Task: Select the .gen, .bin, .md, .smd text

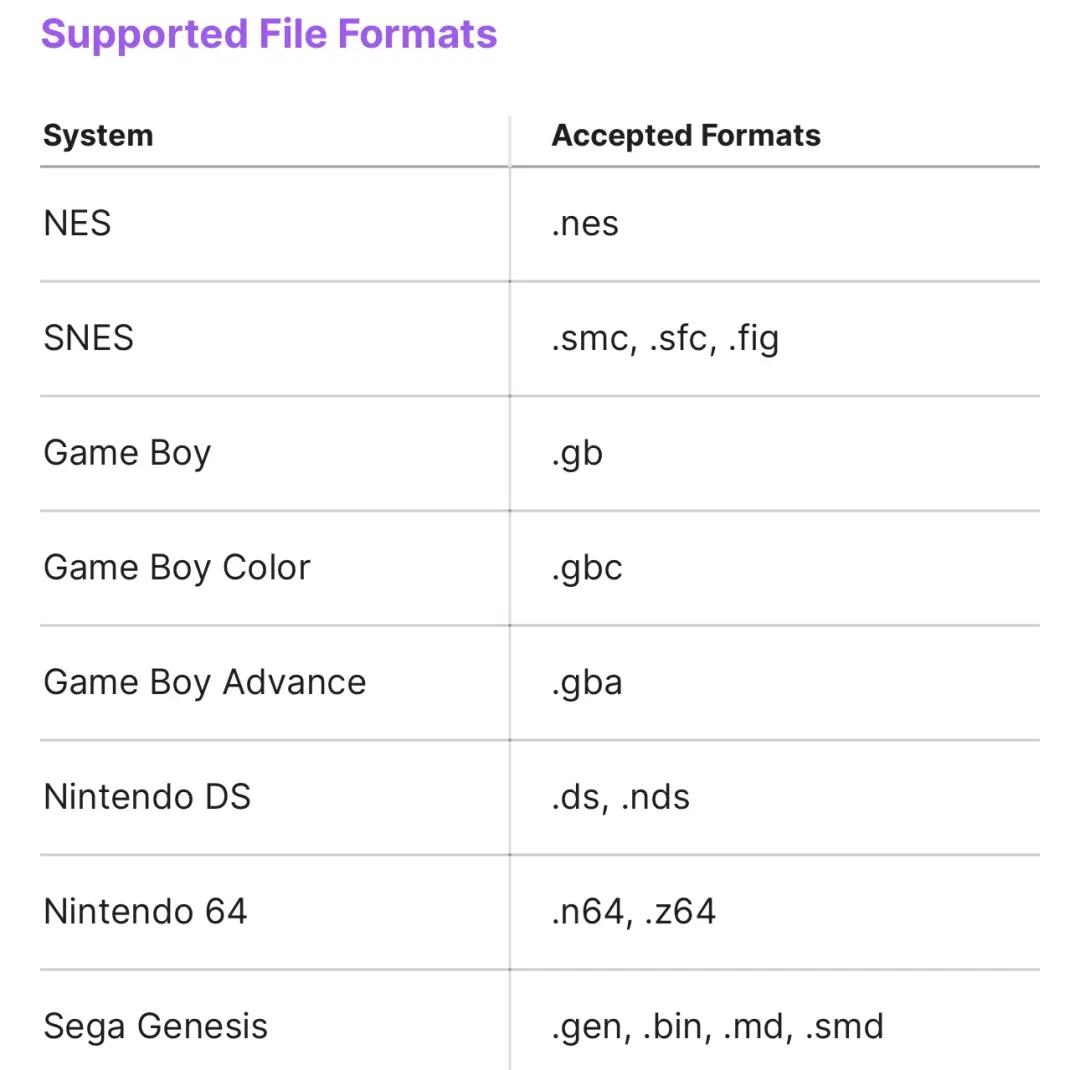Action: point(718,1027)
